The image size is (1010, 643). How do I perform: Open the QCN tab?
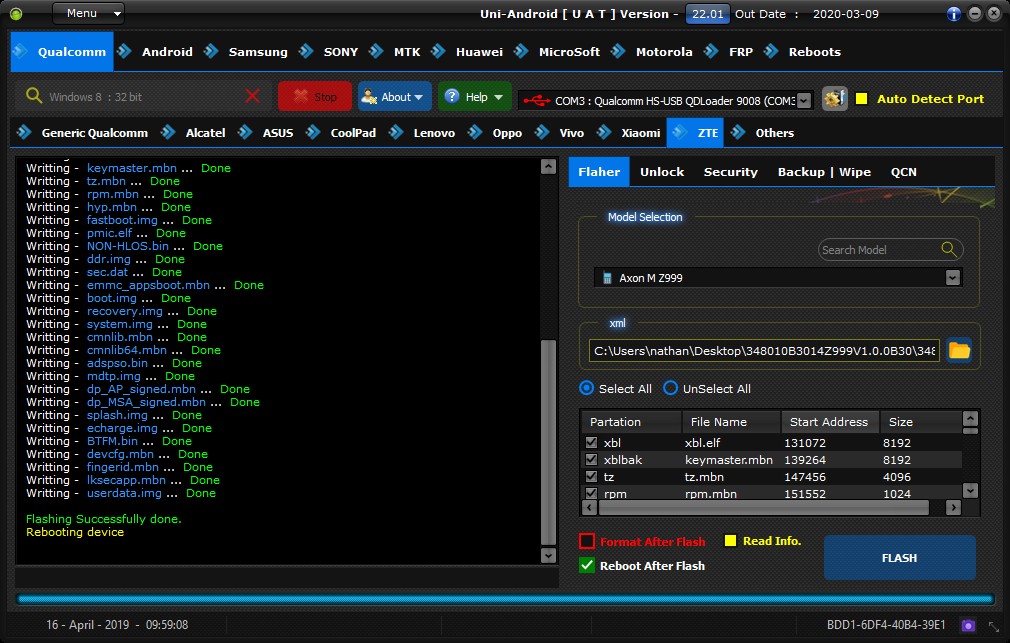point(903,172)
